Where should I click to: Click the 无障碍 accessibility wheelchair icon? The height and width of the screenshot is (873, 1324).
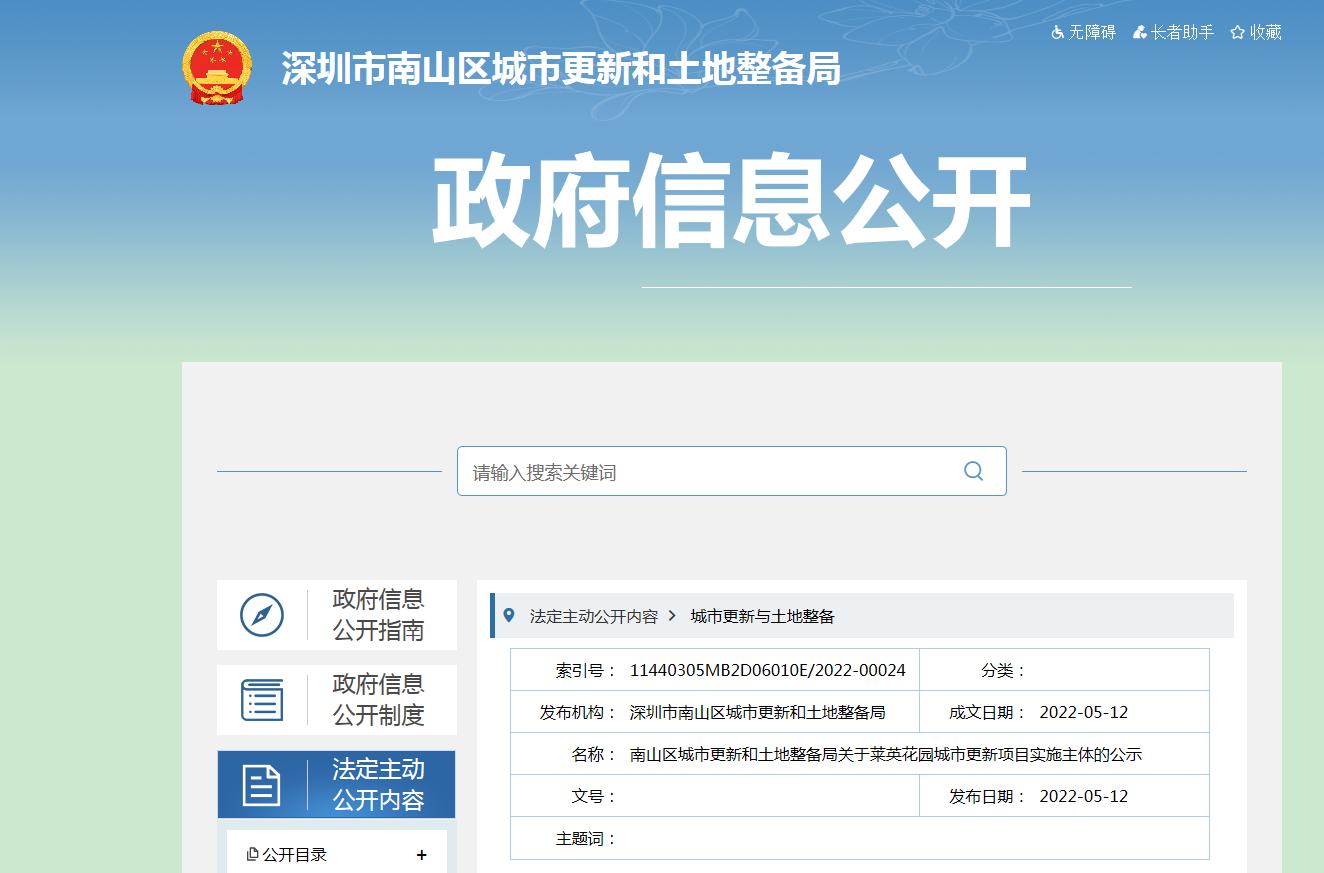click(x=1058, y=33)
